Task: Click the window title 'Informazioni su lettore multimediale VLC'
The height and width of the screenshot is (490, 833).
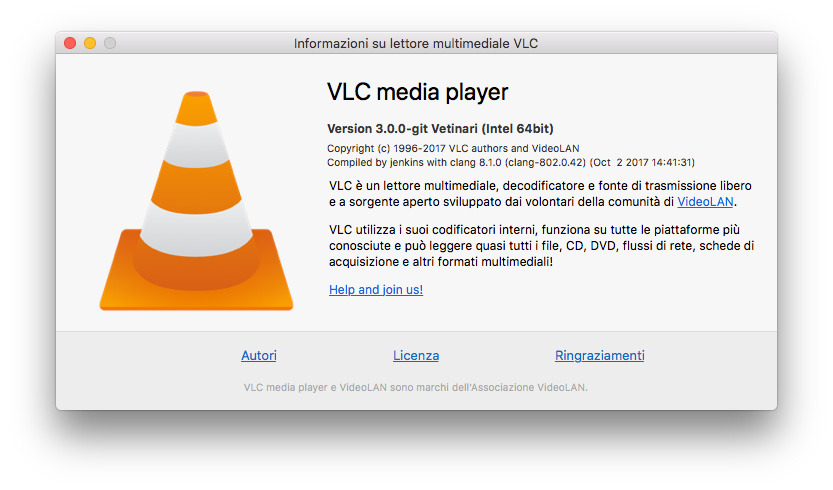Action: (416, 43)
